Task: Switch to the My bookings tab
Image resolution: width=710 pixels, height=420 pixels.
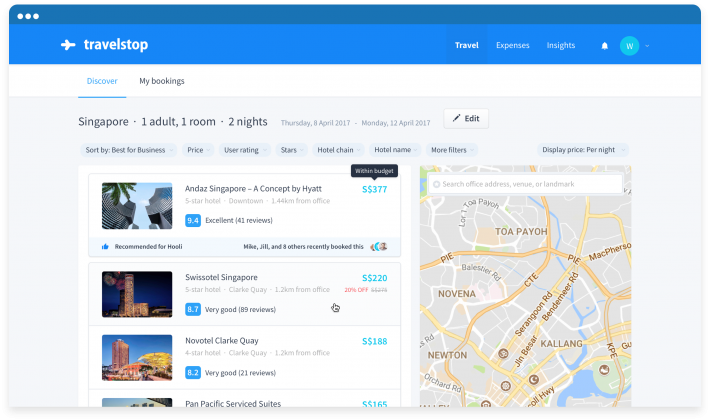Action: pos(161,81)
